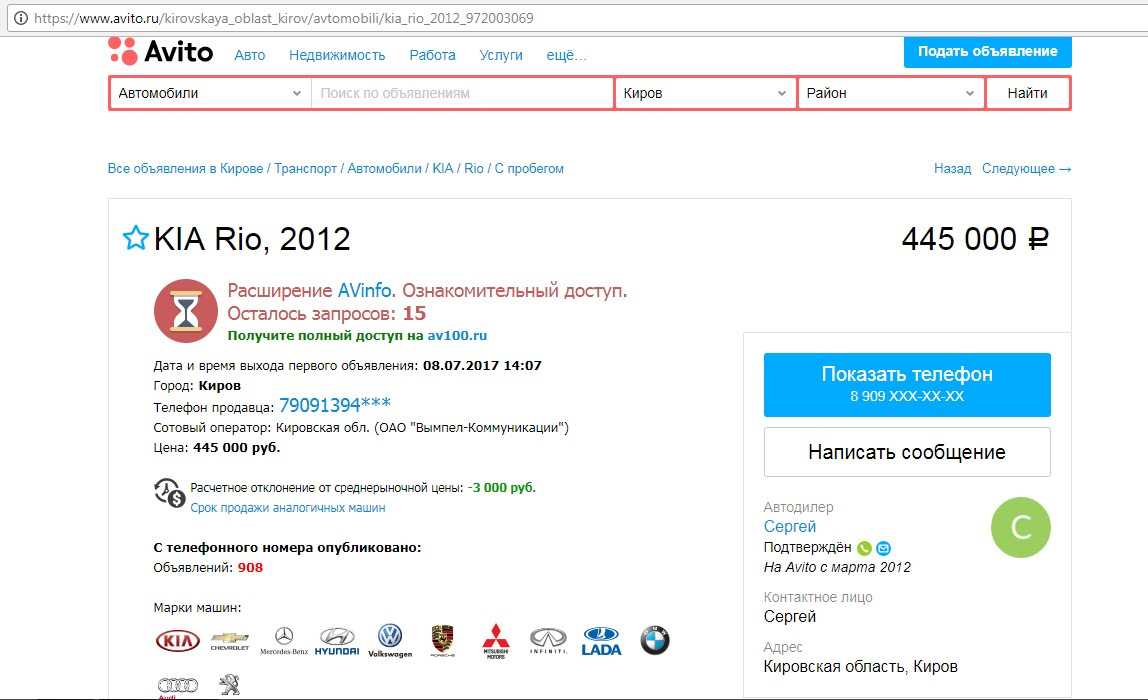
Task: Click the Infiniti brand logo
Action: (548, 641)
